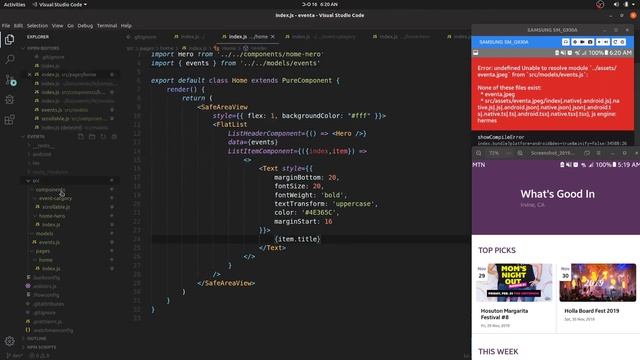Click camera screenshot icon in Samsung toolbar

(x=590, y=42)
